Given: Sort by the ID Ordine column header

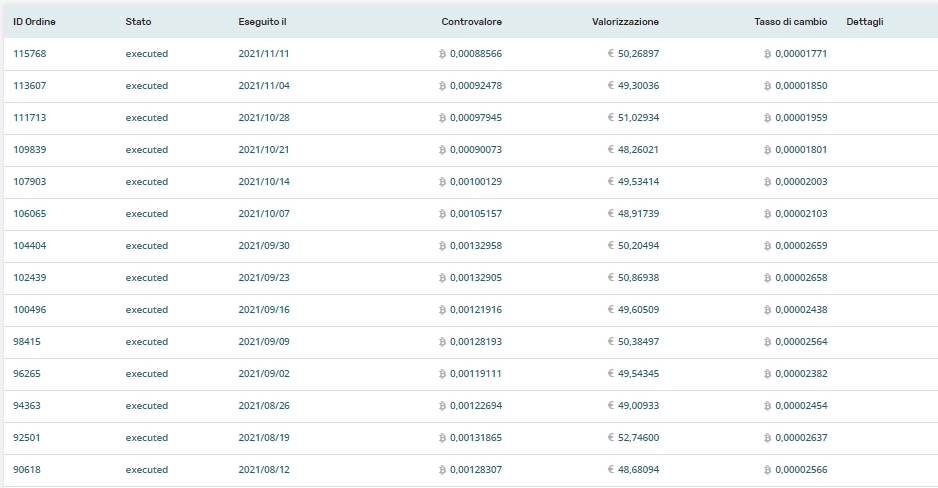Looking at the screenshot, I should tap(33, 22).
